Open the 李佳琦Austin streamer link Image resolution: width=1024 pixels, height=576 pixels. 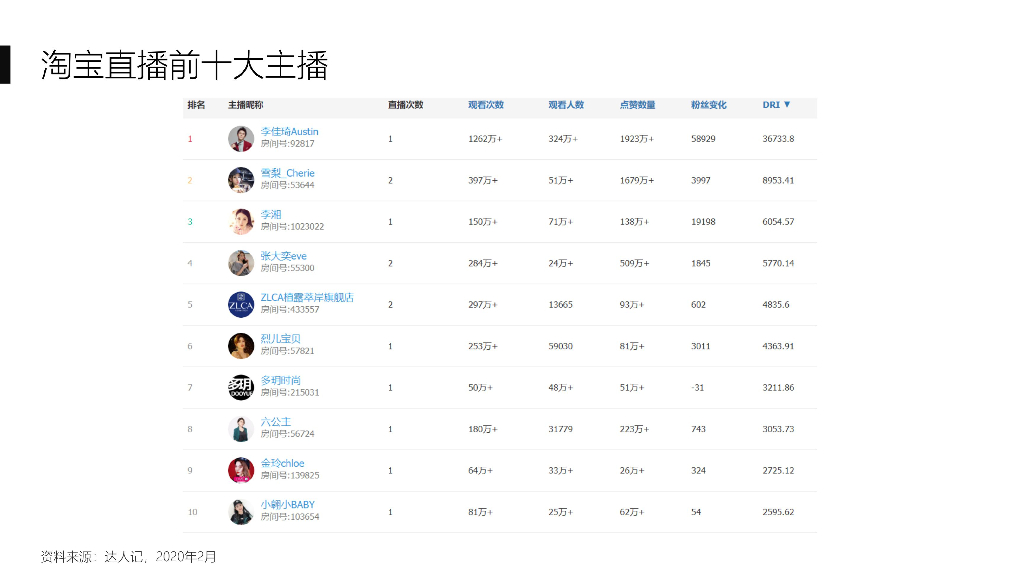(x=289, y=132)
